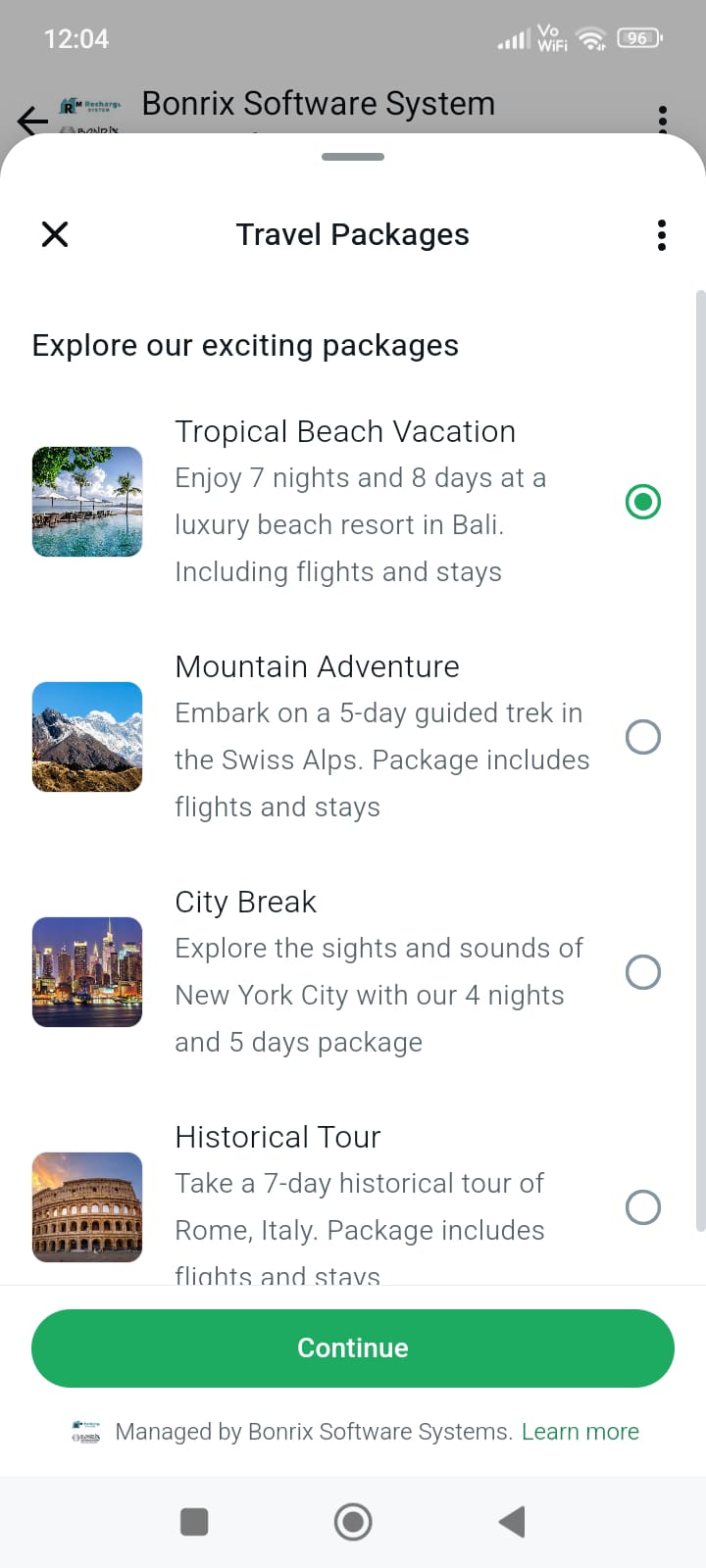The width and height of the screenshot is (706, 1568).
Task: Choose the City Break radio option
Action: click(643, 972)
